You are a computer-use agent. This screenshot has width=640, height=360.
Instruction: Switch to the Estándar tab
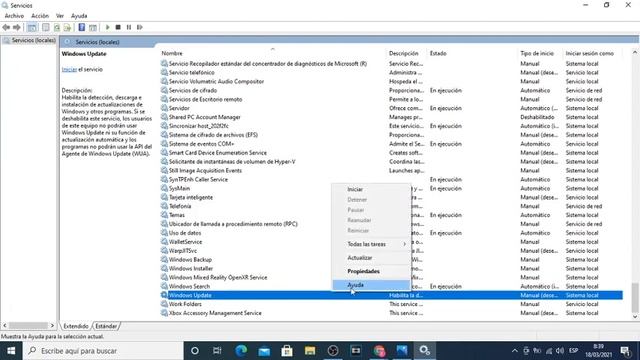pyautogui.click(x=106, y=326)
